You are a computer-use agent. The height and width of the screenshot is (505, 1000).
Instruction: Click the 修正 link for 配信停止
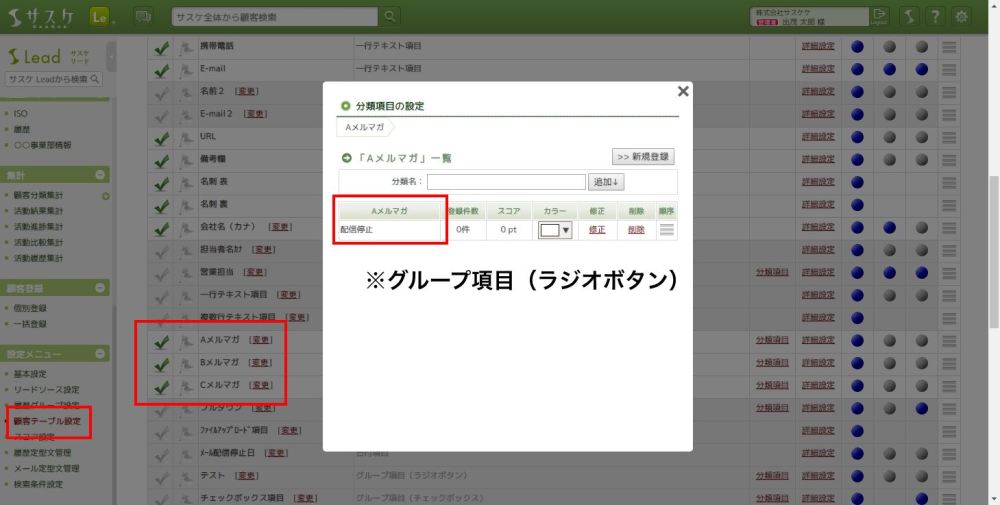(597, 230)
